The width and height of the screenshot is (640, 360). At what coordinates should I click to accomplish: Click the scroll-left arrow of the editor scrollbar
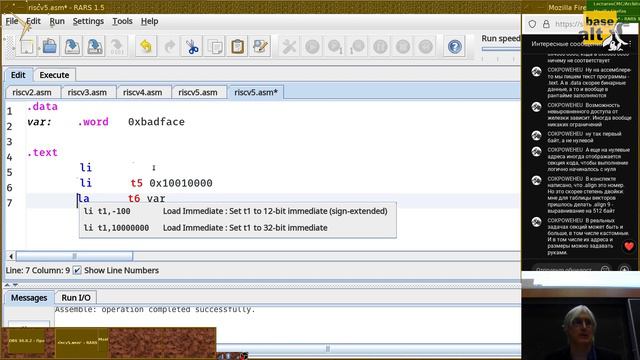click(11, 256)
